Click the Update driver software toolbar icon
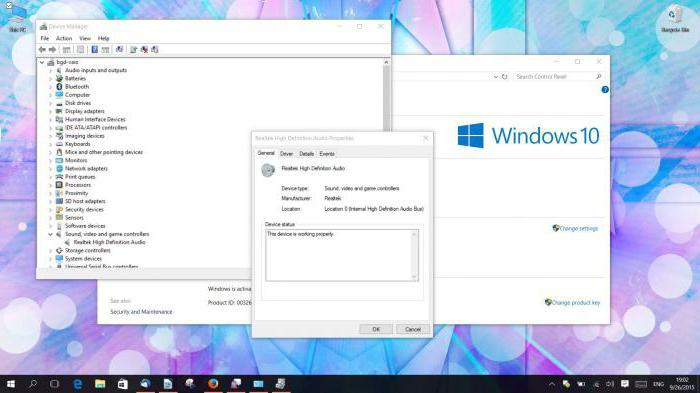This screenshot has width=700, height=393. pyautogui.click(x=133, y=50)
